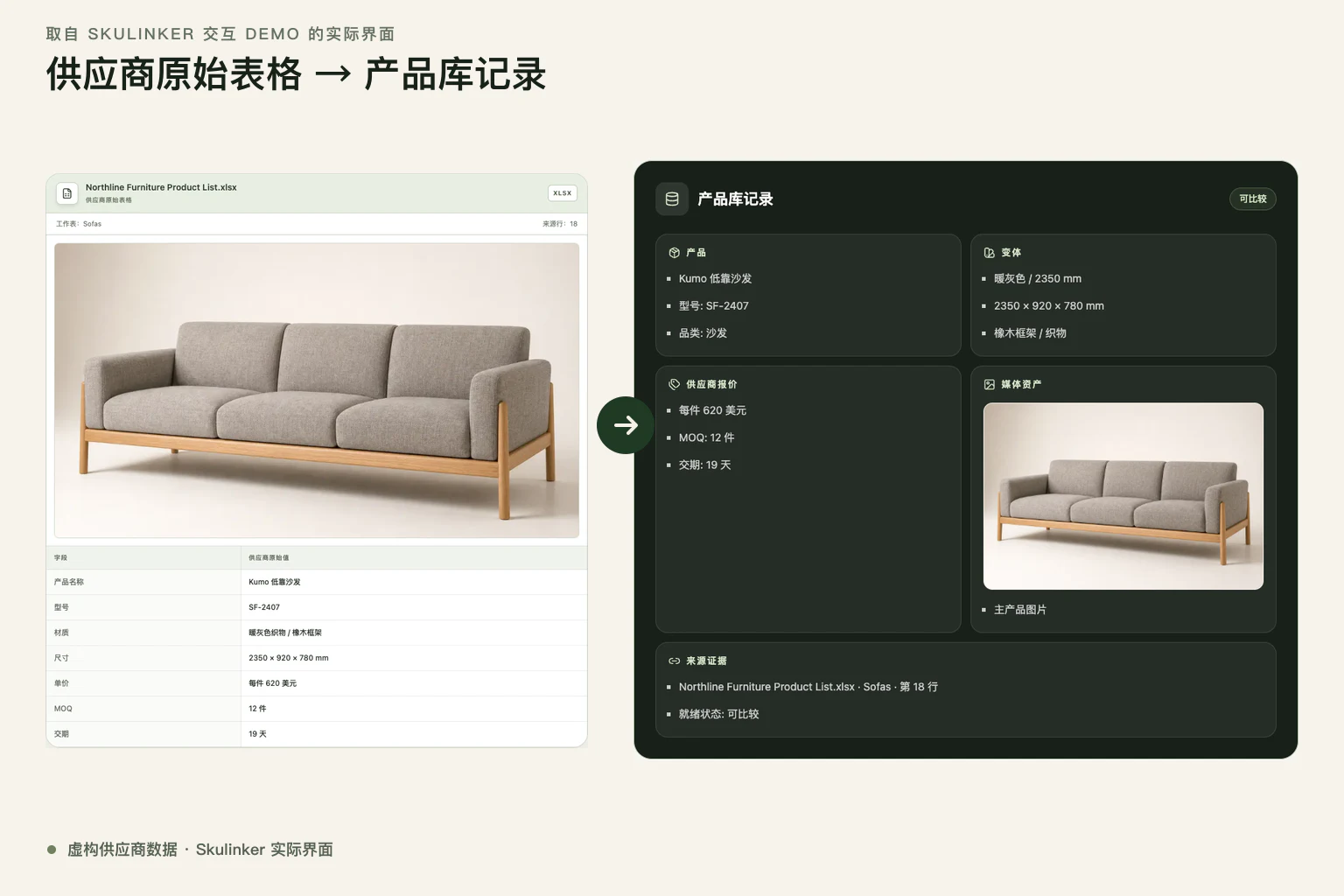This screenshot has width=1344, height=896.
Task: Select MOQ: 12 件 entry
Action: coord(707,437)
